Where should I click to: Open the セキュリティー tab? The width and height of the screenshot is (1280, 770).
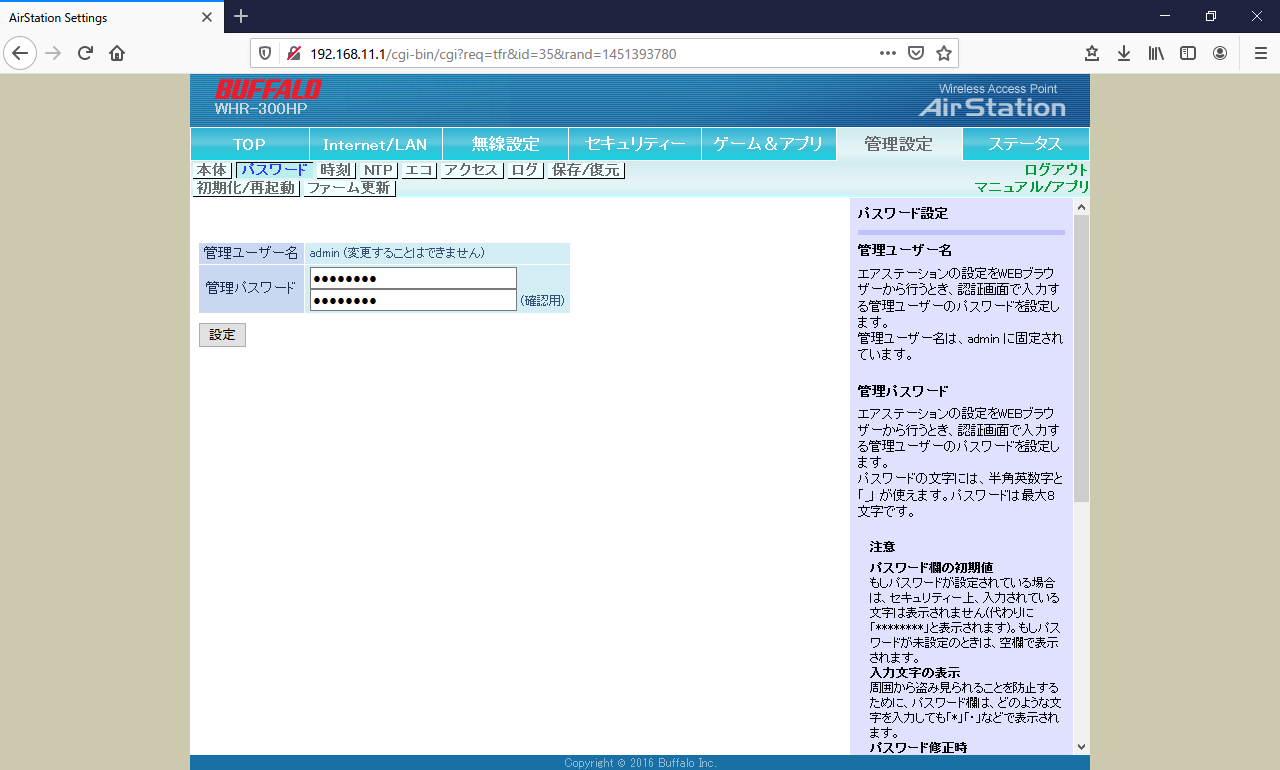tap(635, 144)
